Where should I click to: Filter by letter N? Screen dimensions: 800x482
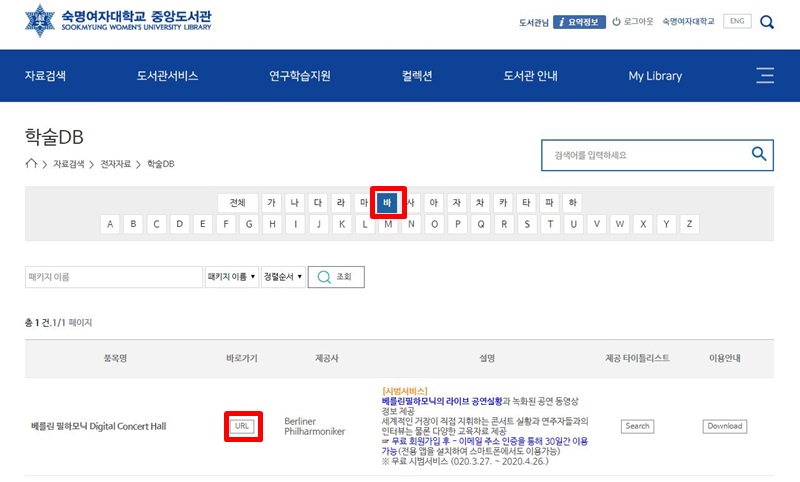(411, 224)
